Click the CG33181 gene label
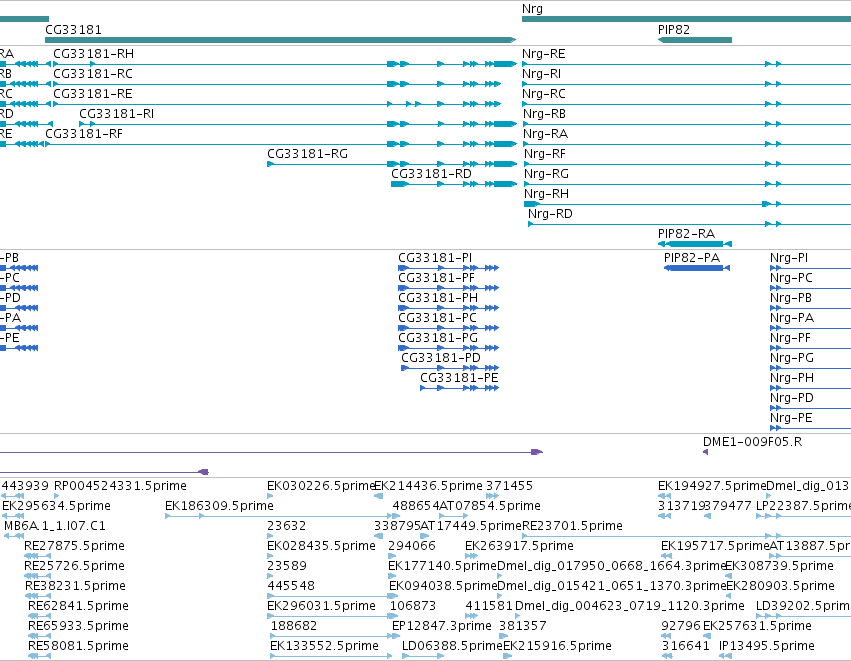Viewport: 851px width, 661px height. point(73,30)
